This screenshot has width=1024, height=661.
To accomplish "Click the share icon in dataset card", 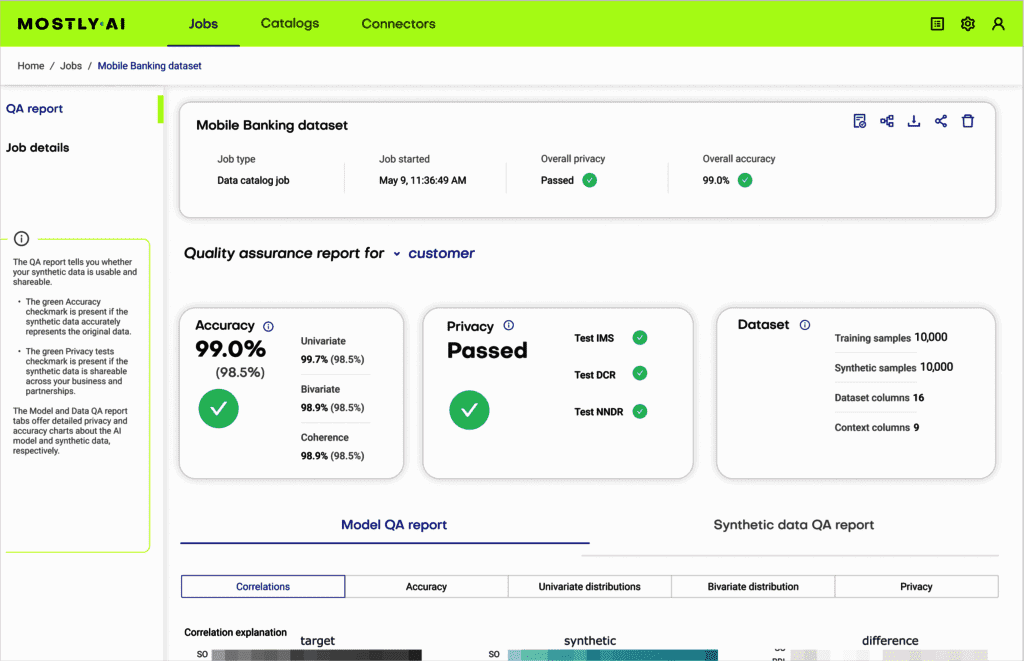I will point(940,121).
